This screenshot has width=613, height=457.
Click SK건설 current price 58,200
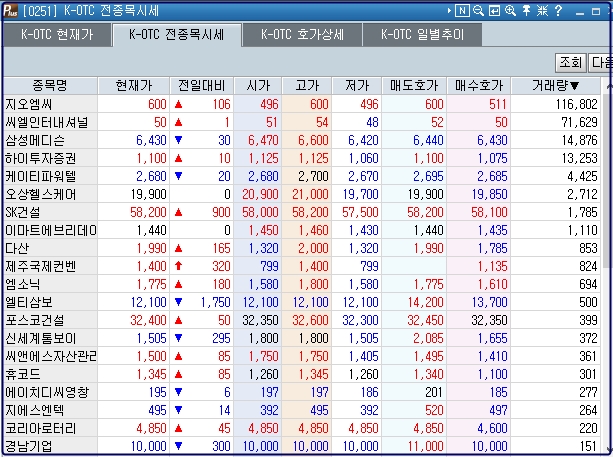tap(148, 212)
